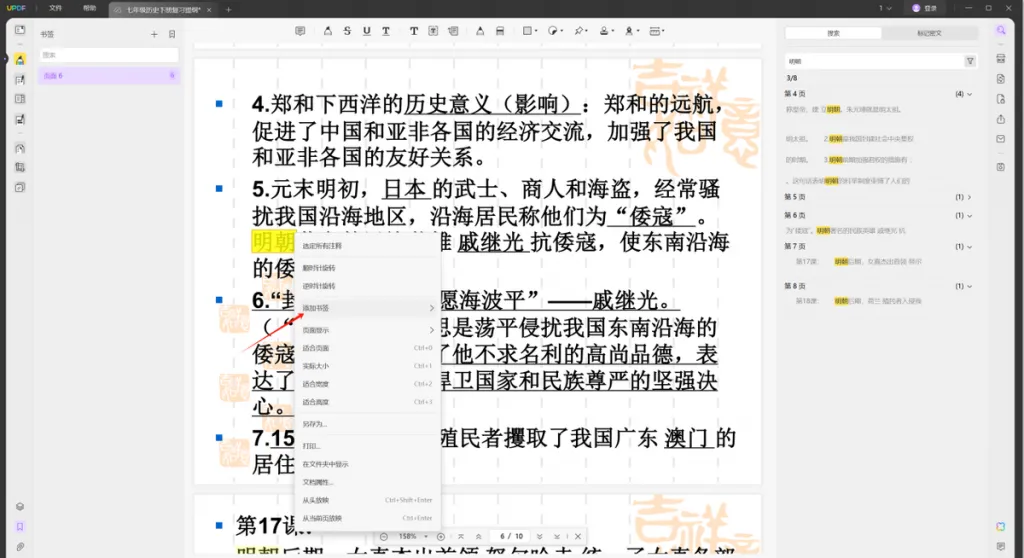Pick the pencil drawing tool
This screenshot has height=558, width=1024.
point(480,31)
